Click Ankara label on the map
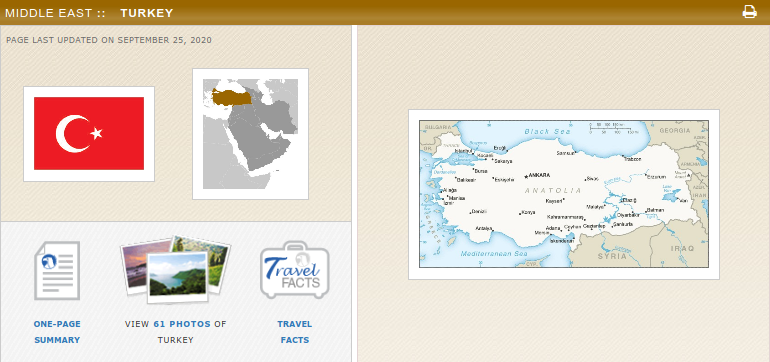 click(x=539, y=175)
